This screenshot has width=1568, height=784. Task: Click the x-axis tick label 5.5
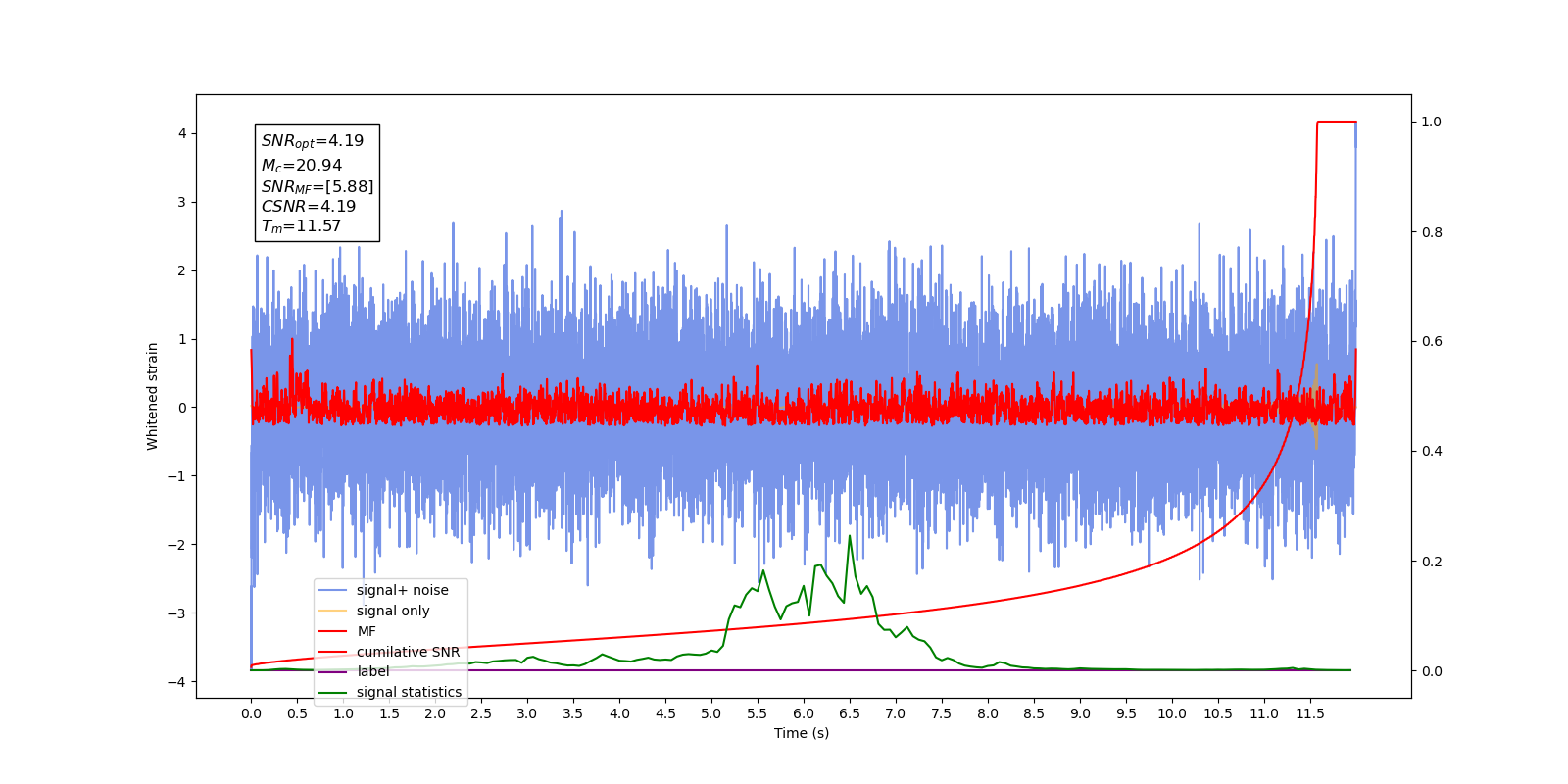(758, 713)
